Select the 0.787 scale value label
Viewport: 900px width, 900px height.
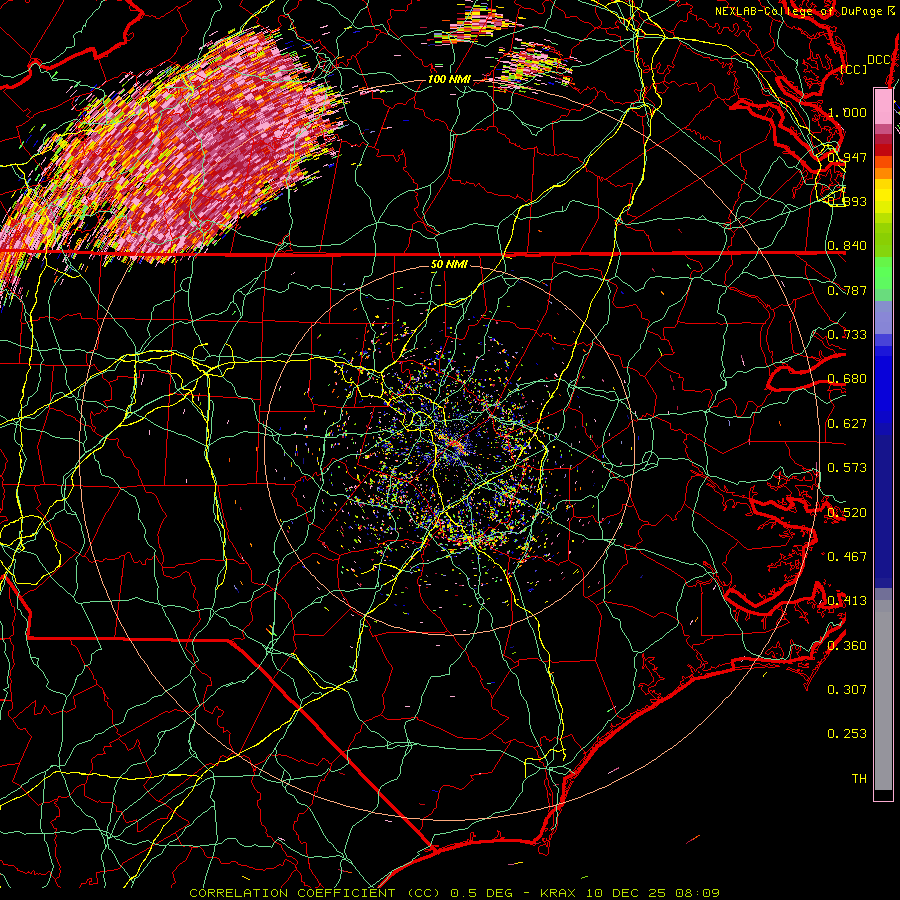click(x=848, y=290)
